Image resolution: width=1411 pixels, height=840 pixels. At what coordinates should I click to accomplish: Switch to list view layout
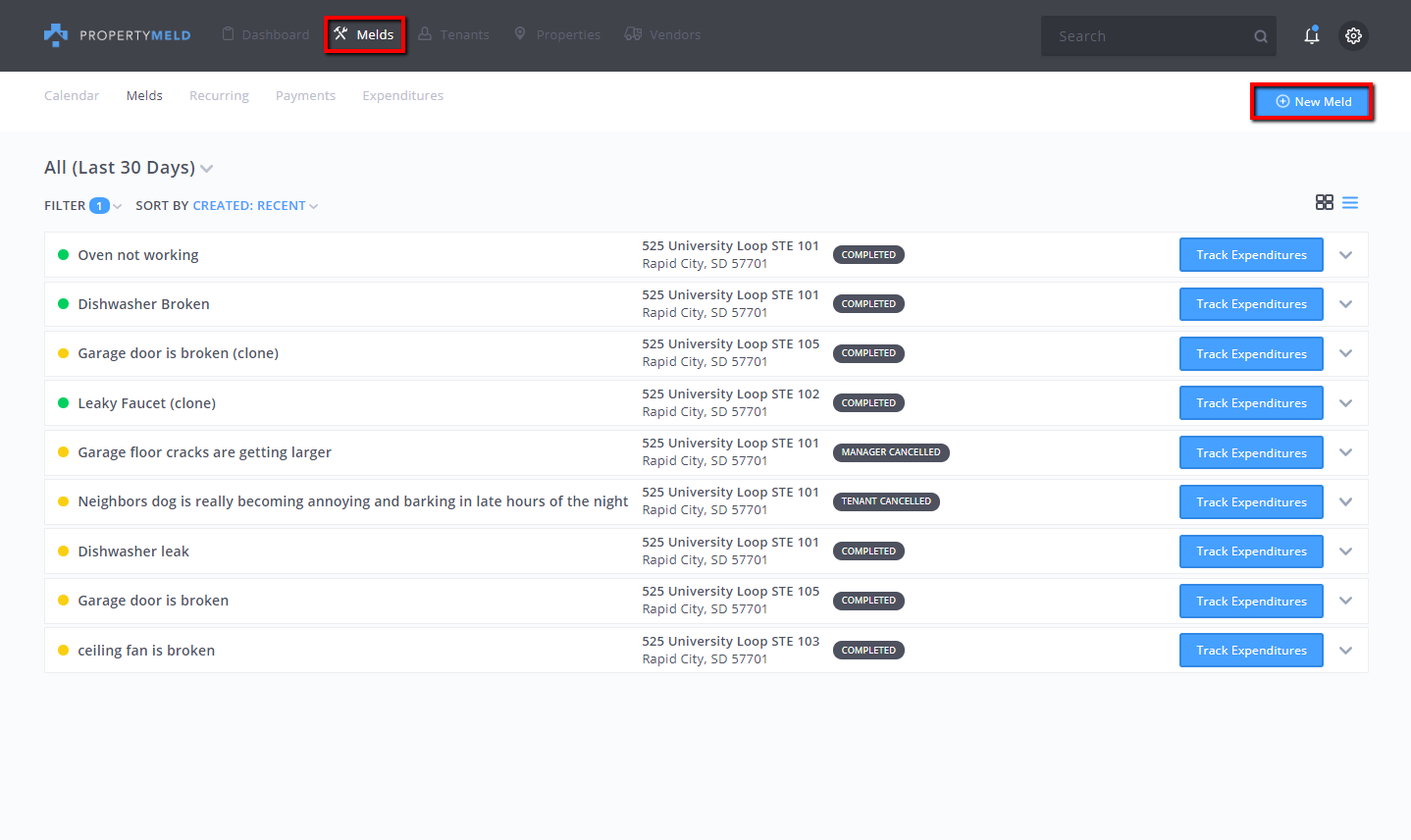(x=1350, y=202)
